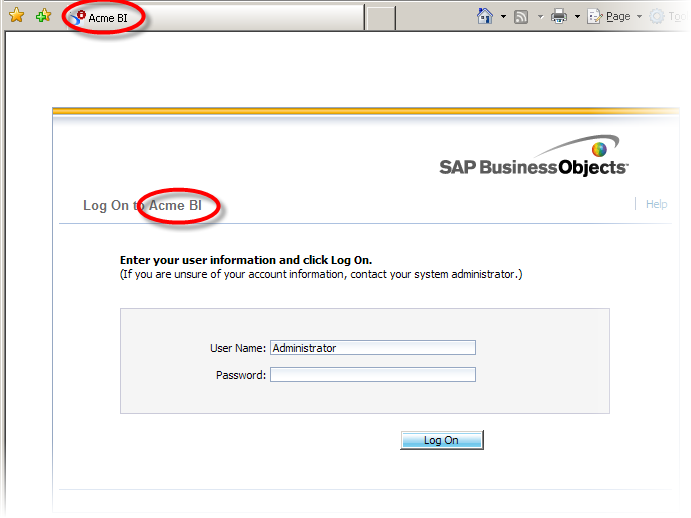This screenshot has height=518, width=691.
Task: Click the 'User Name:' label
Action: (x=238, y=348)
